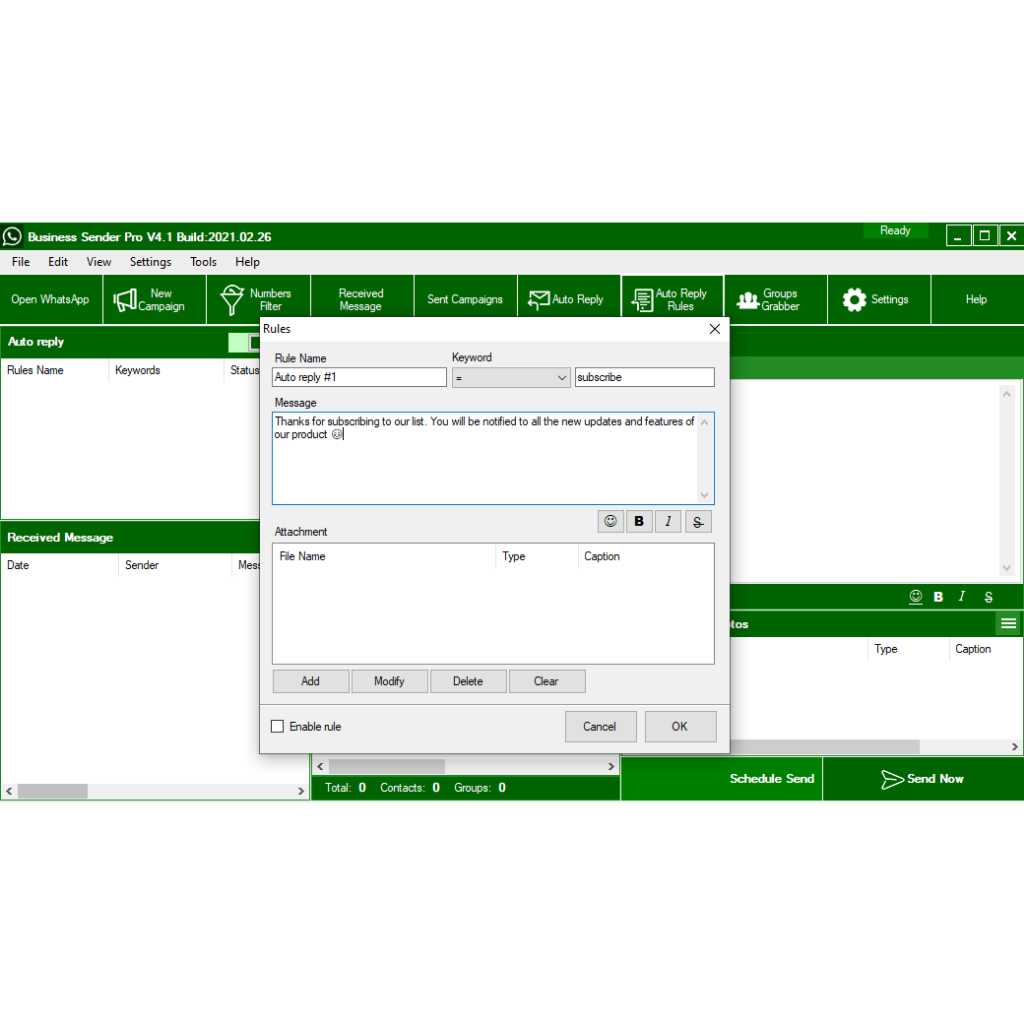
Task: Open the hamburger menu in the attachments panel
Action: coord(1008,624)
